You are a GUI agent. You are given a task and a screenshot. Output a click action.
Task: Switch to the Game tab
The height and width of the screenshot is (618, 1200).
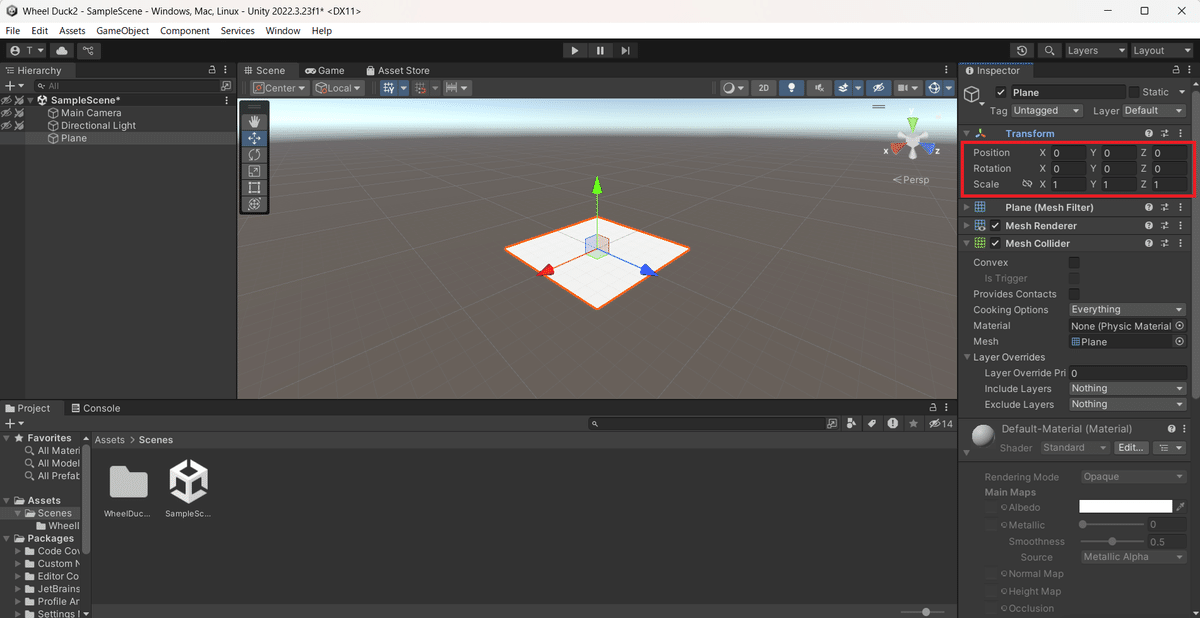click(x=325, y=71)
